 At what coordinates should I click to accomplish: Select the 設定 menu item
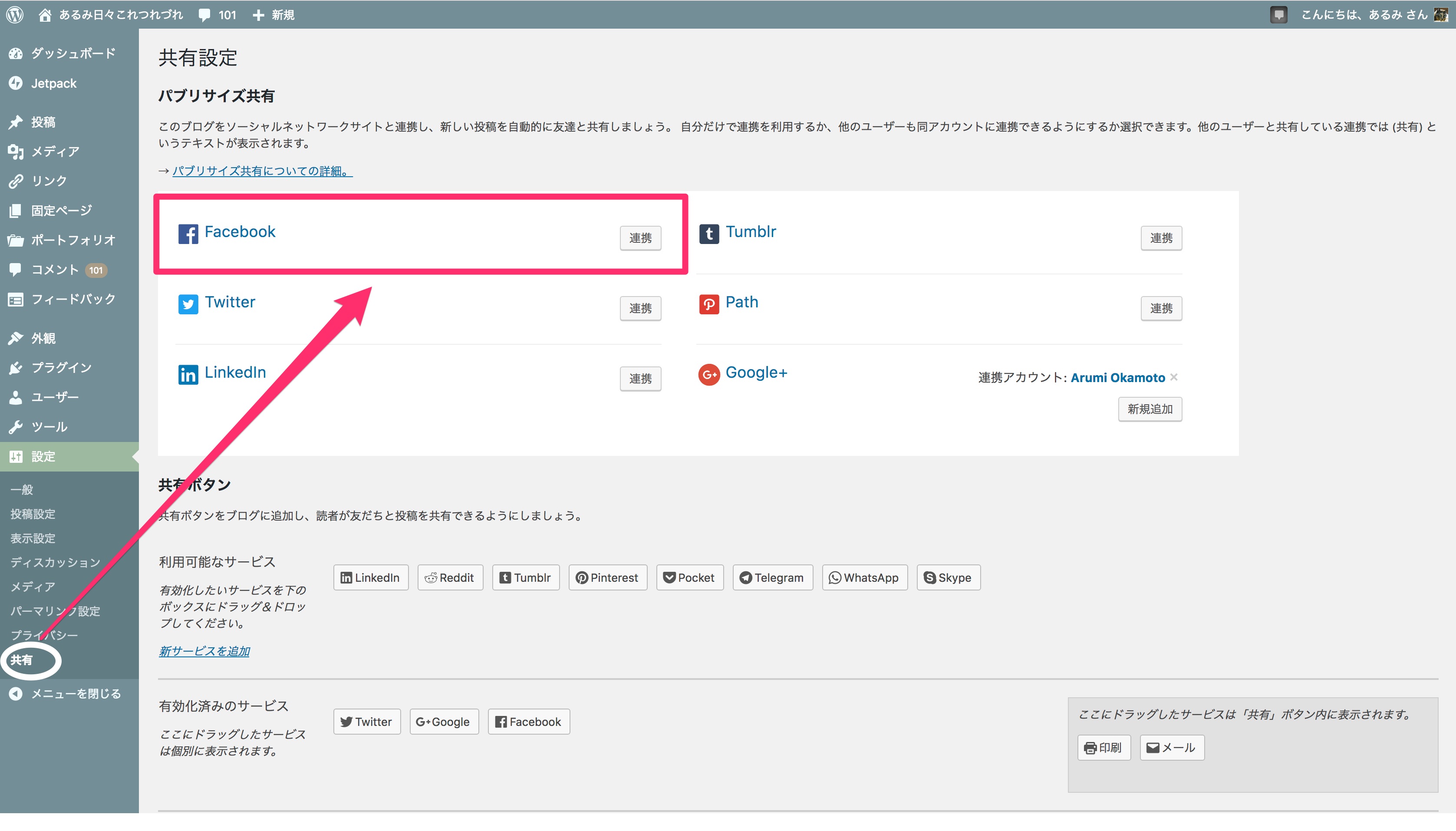[x=69, y=457]
